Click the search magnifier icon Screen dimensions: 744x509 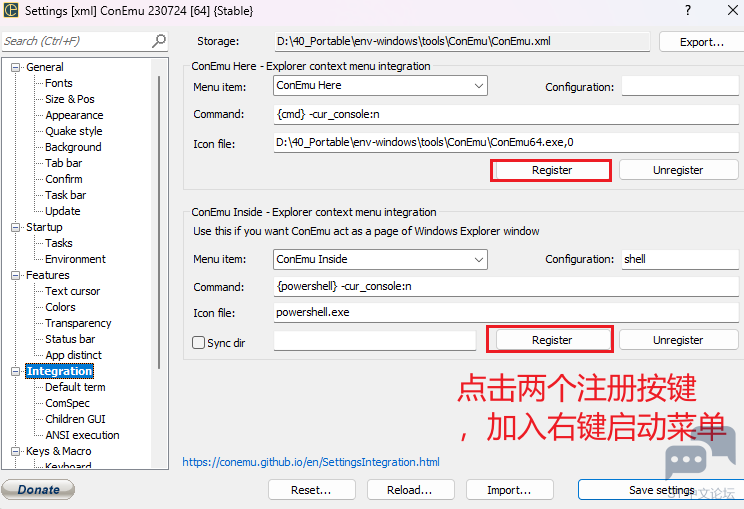(x=159, y=41)
